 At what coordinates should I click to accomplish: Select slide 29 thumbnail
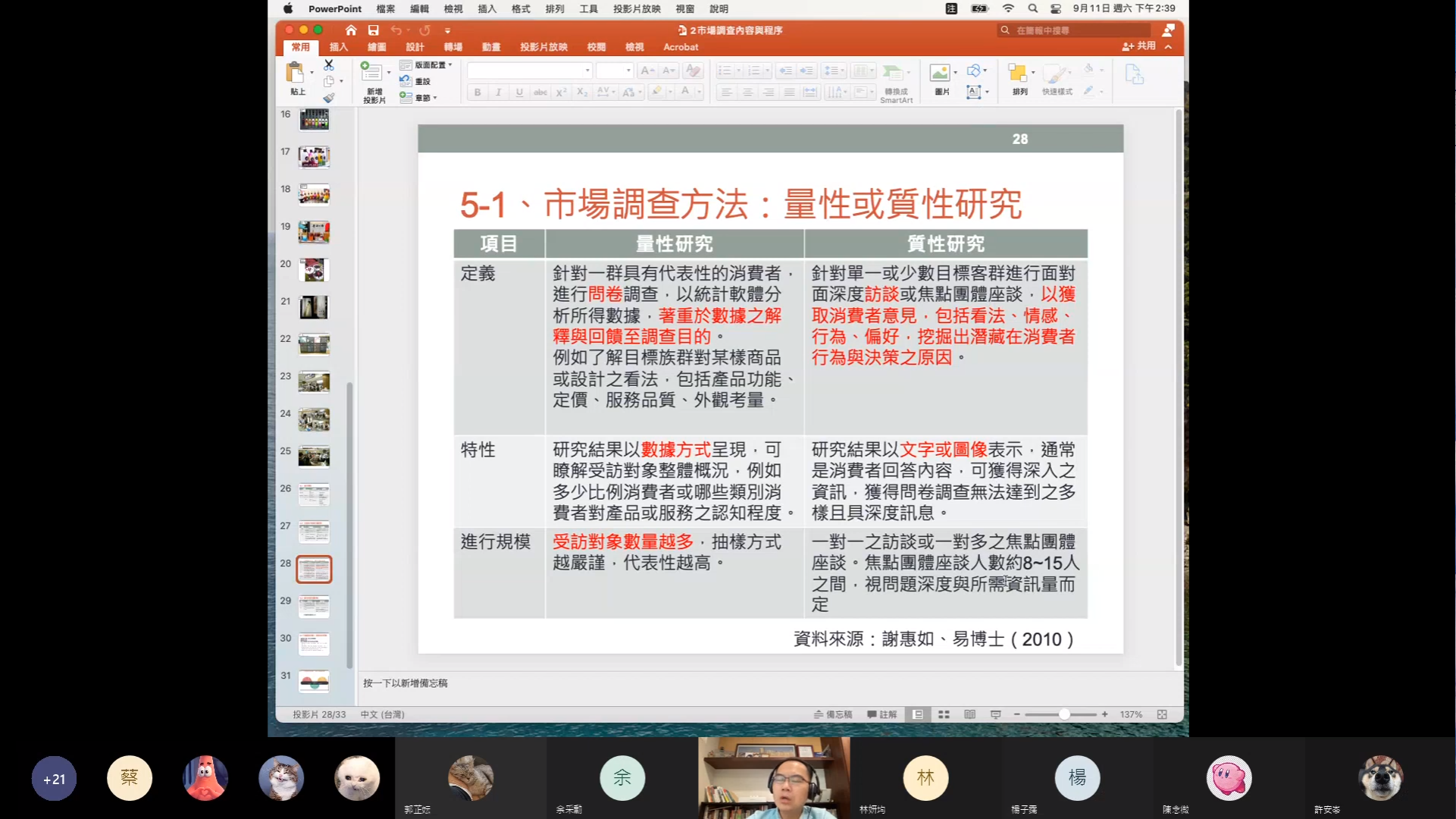click(314, 606)
